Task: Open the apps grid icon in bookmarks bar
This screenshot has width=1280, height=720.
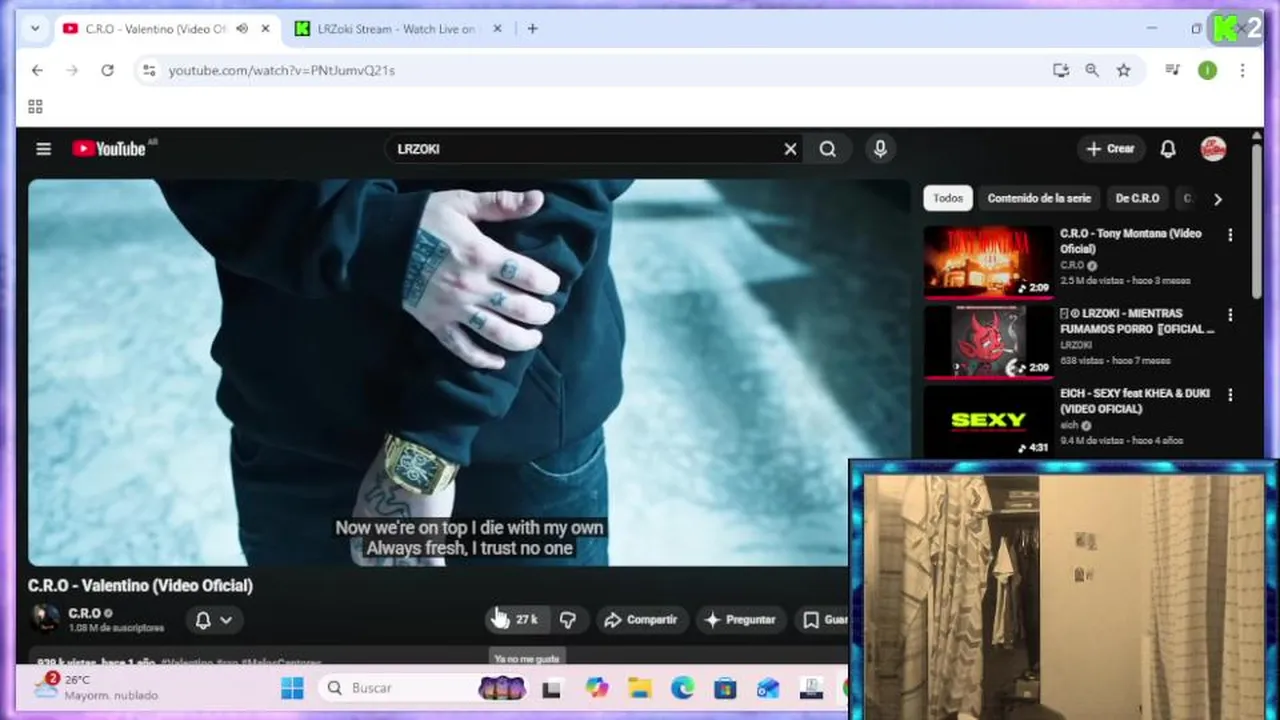Action: pos(35,107)
